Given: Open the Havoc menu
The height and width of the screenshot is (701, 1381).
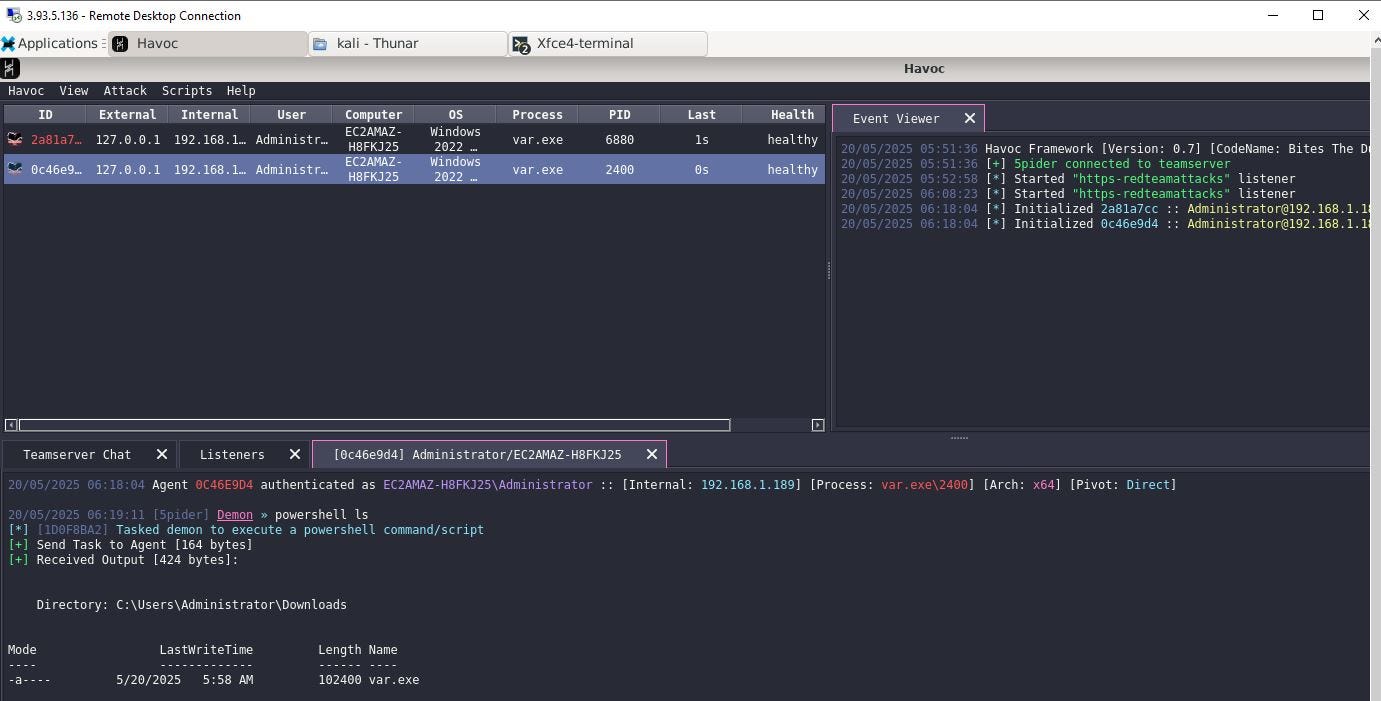Looking at the screenshot, I should [26, 90].
